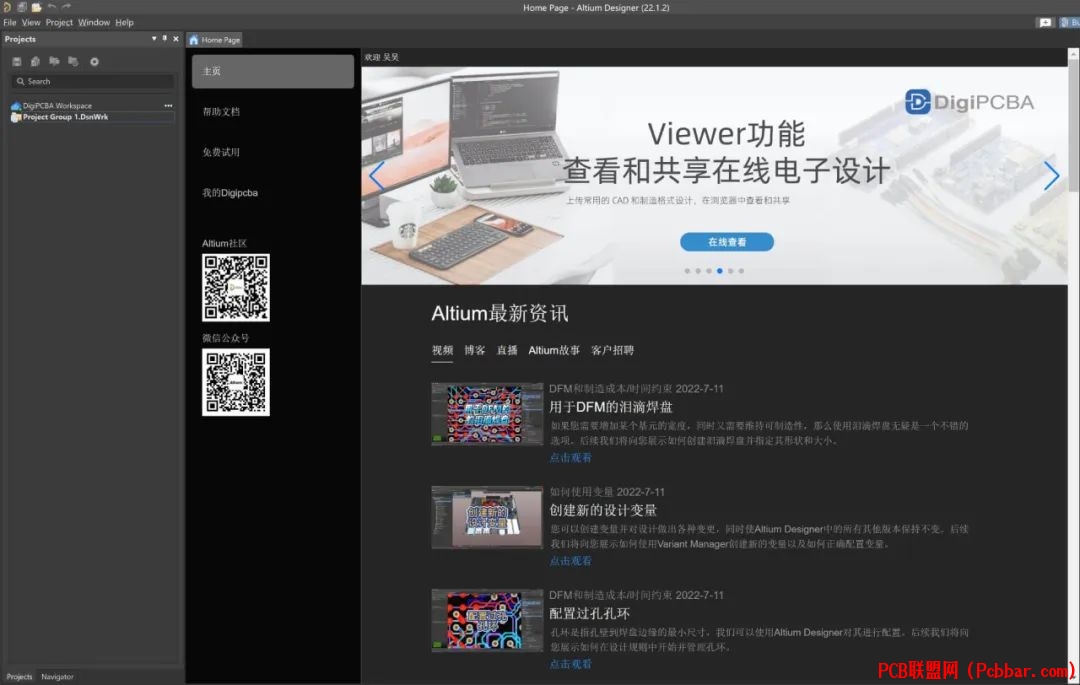Click the 配置过孔孔环 video thumbnail
The height and width of the screenshot is (685, 1080).
(x=487, y=620)
